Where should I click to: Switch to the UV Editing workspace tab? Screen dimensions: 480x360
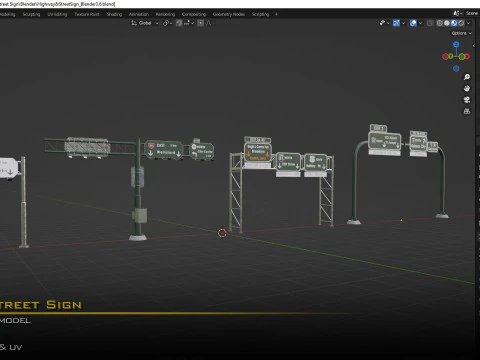pos(57,14)
